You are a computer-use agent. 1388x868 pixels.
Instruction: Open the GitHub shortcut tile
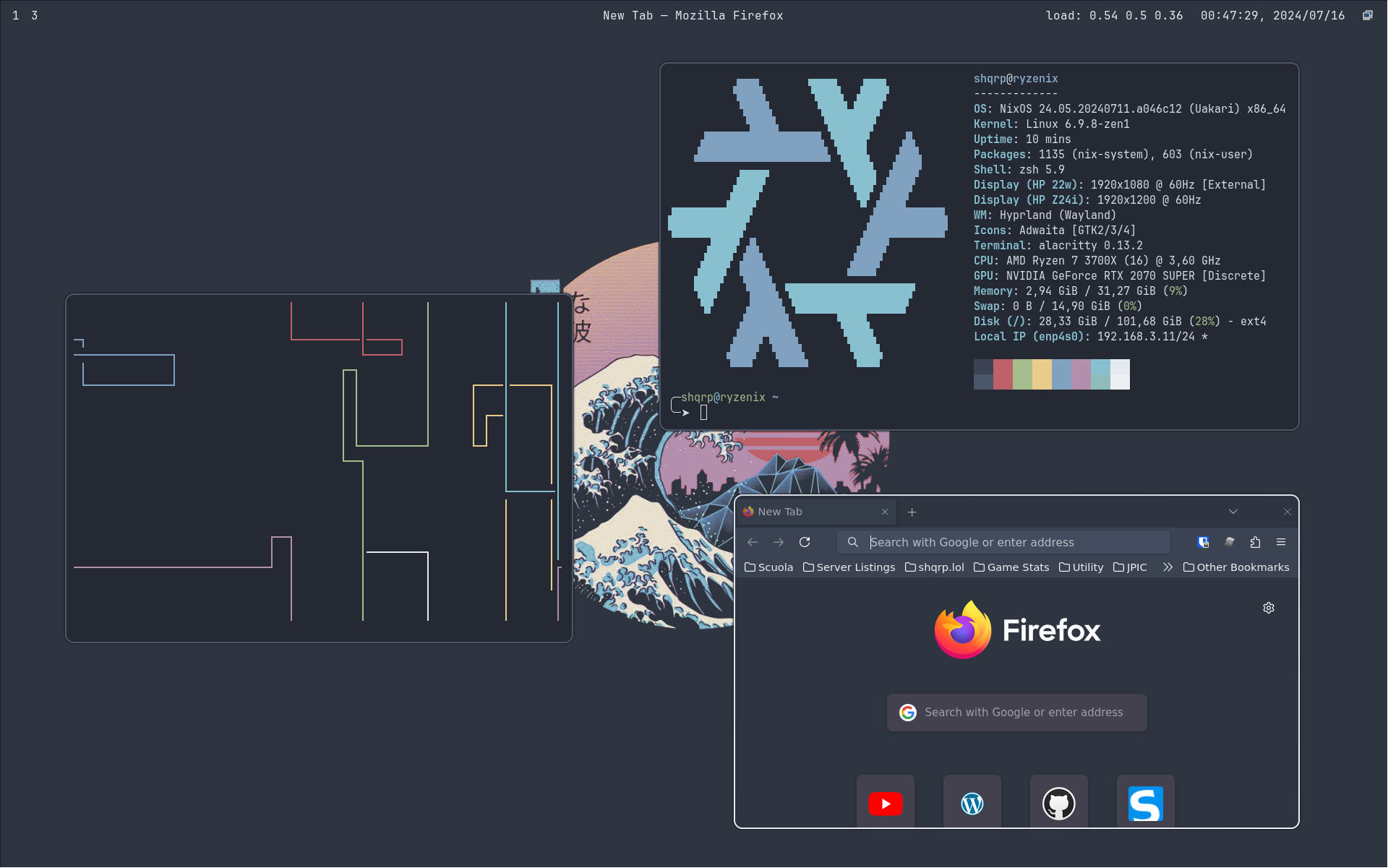pyautogui.click(x=1059, y=803)
